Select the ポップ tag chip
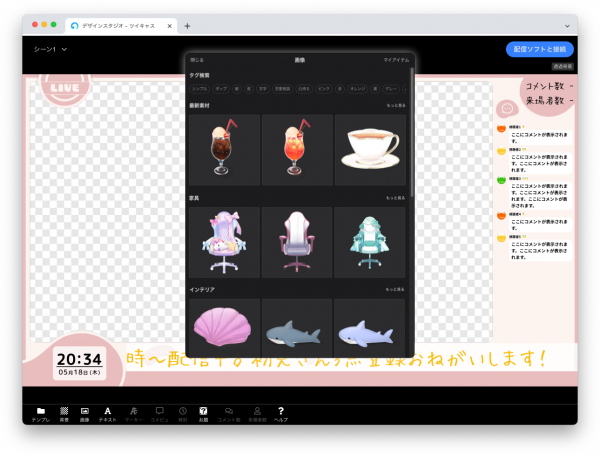This screenshot has width=600, height=456. (x=221, y=89)
